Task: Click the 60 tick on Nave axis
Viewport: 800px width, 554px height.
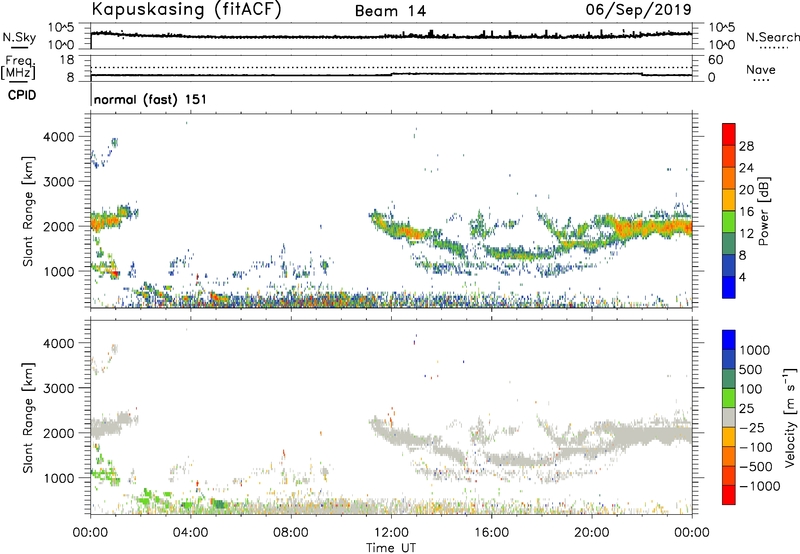Action: (715, 60)
